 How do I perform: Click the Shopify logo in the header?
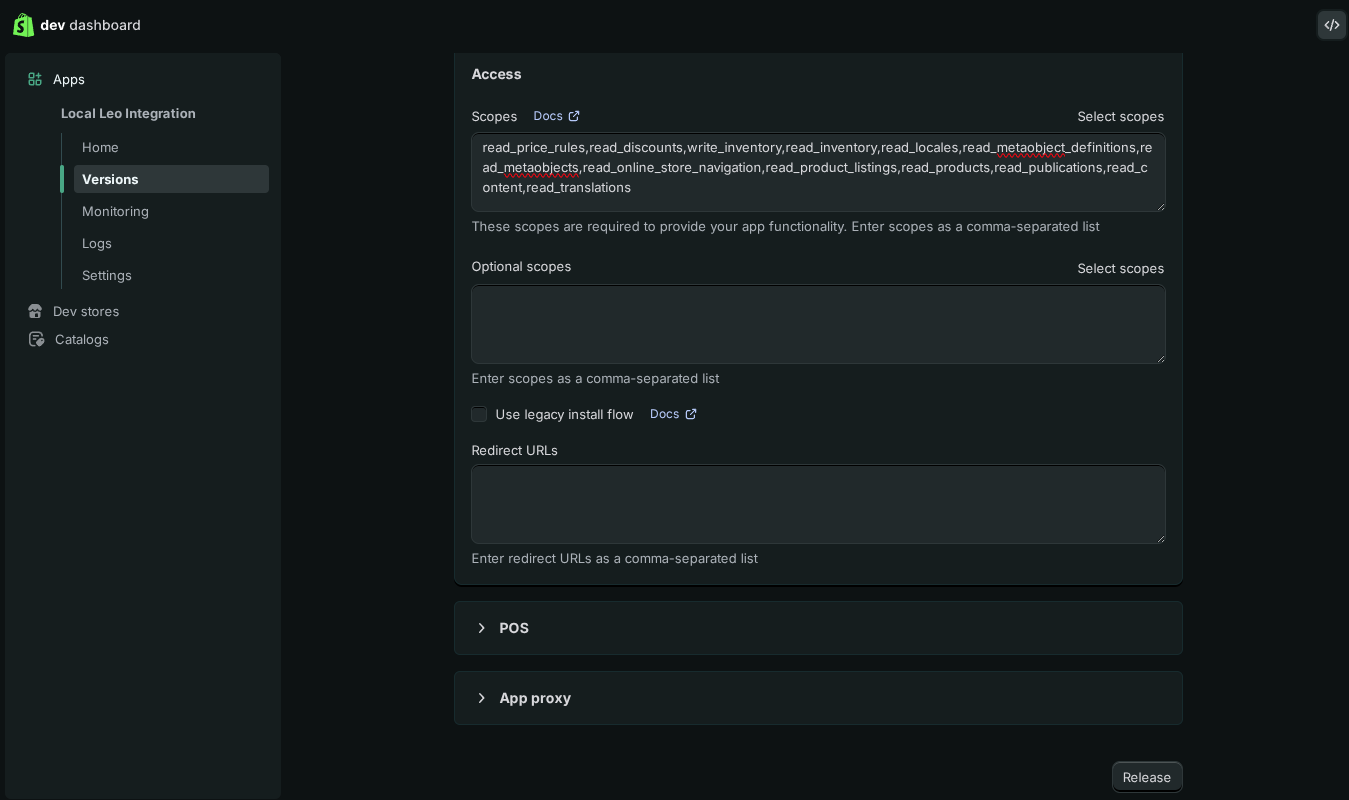tap(23, 25)
